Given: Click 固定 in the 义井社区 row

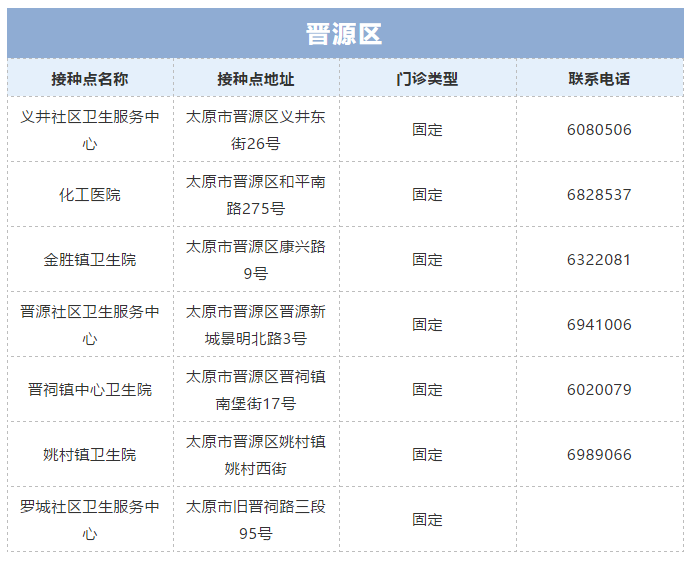Looking at the screenshot, I should coord(427,130).
